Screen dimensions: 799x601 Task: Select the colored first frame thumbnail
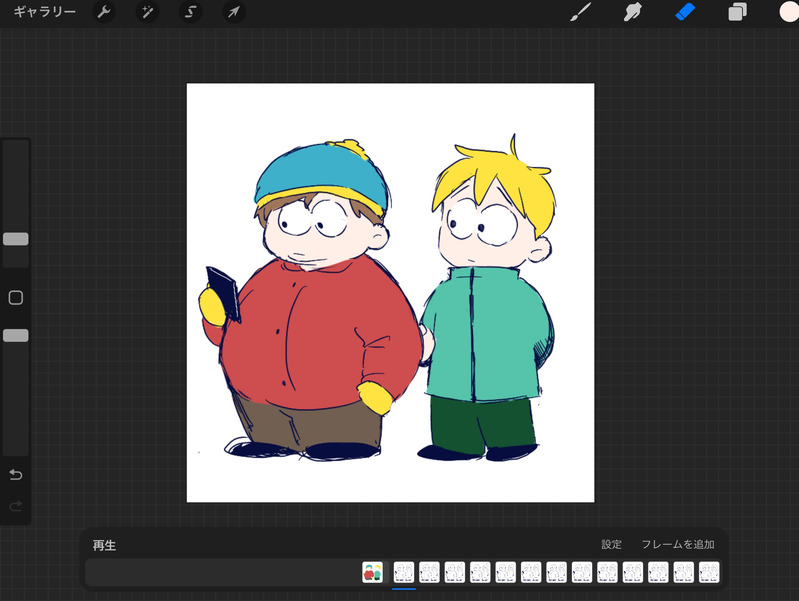point(372,572)
